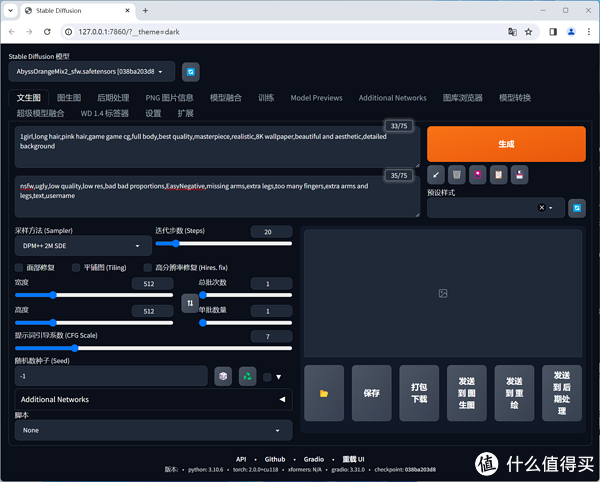Swap width and height values
This screenshot has height=482, width=600.
(x=190, y=303)
